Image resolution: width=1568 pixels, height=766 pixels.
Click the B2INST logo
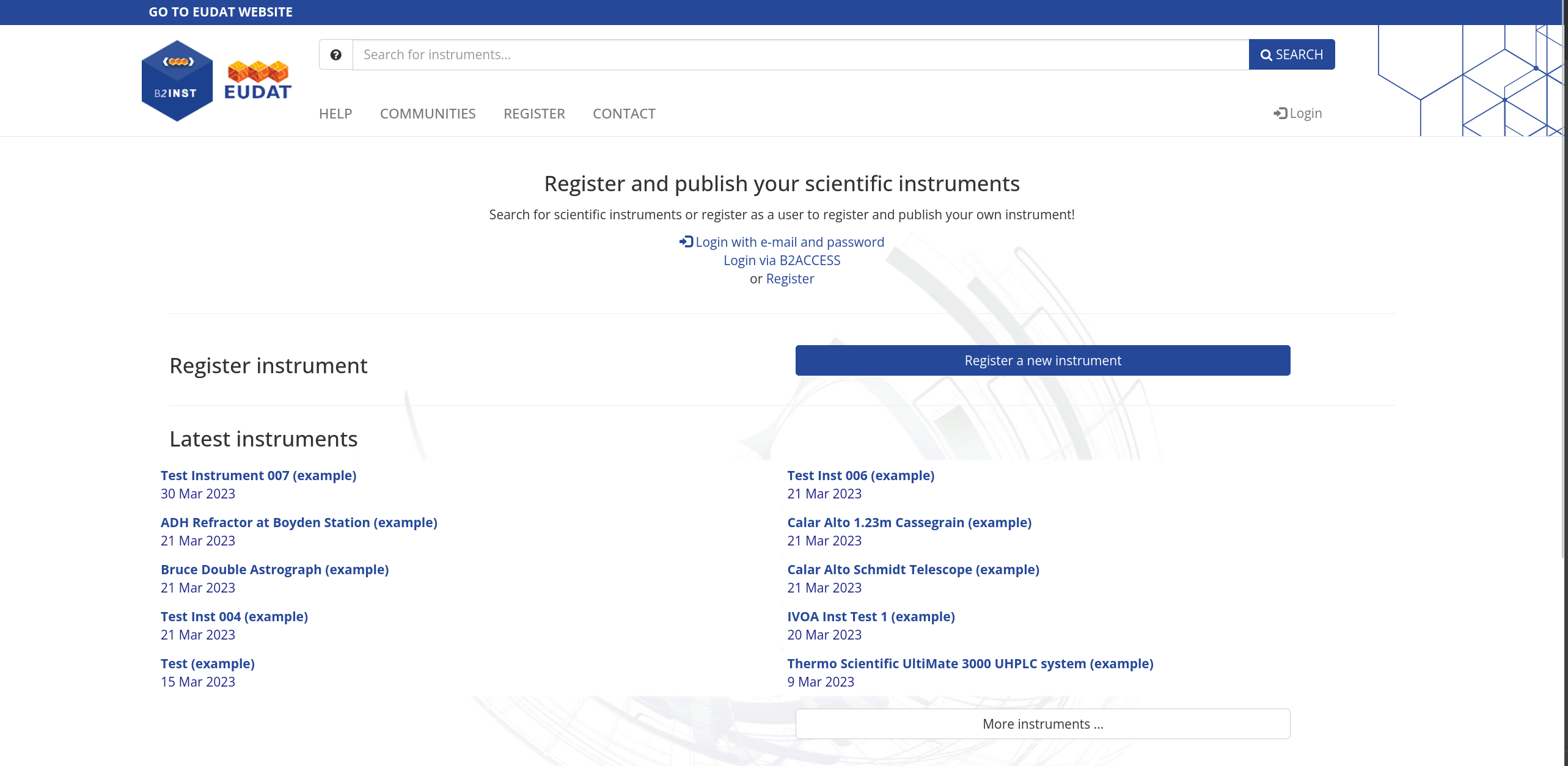(x=177, y=80)
